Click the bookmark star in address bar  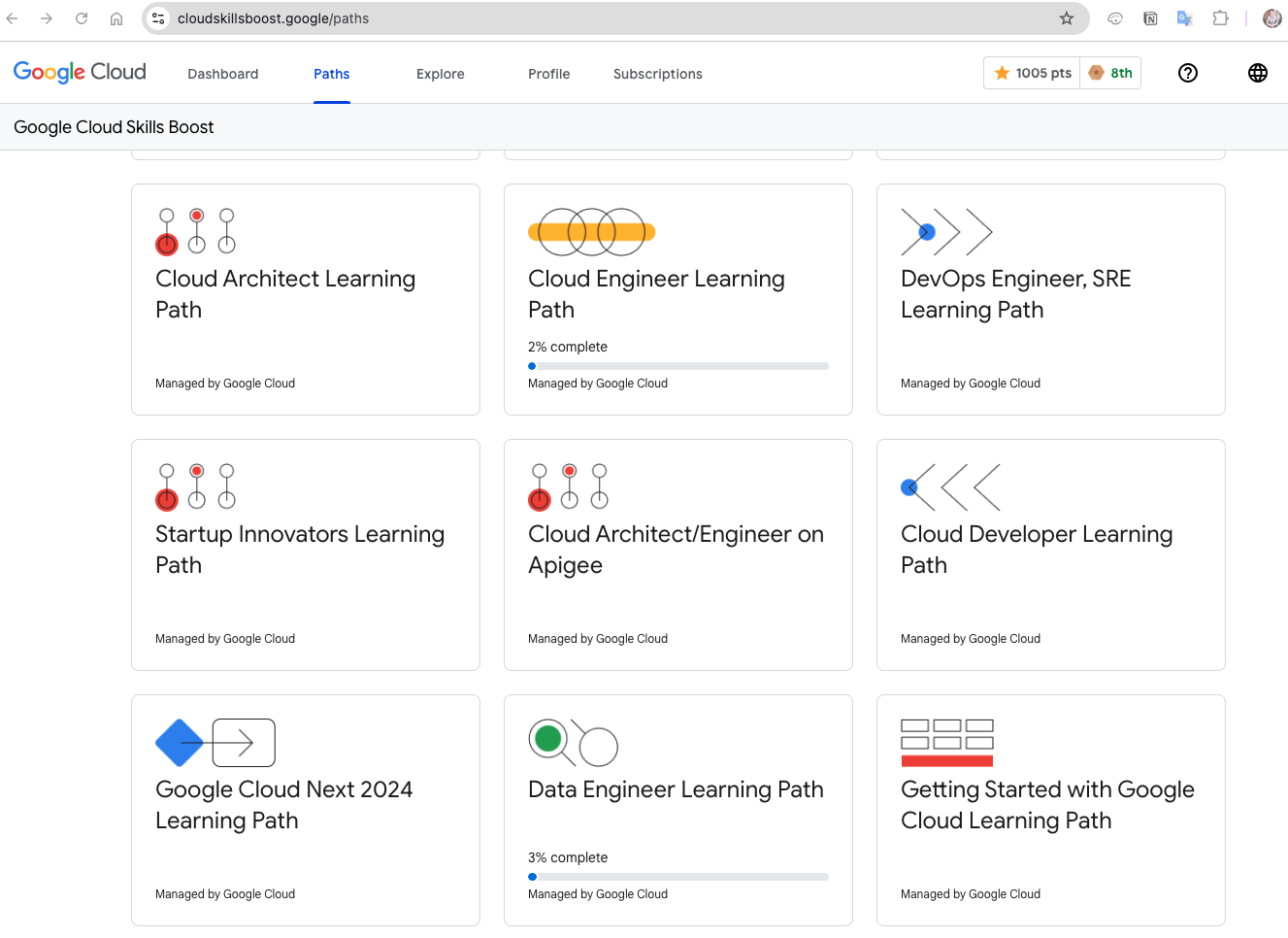pyautogui.click(x=1066, y=18)
